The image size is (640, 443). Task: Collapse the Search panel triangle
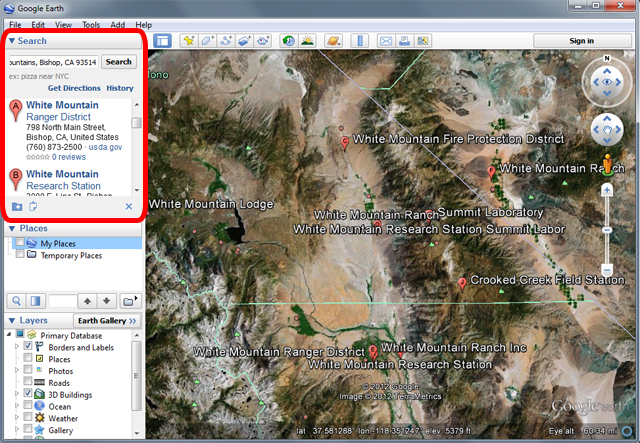pos(12,41)
